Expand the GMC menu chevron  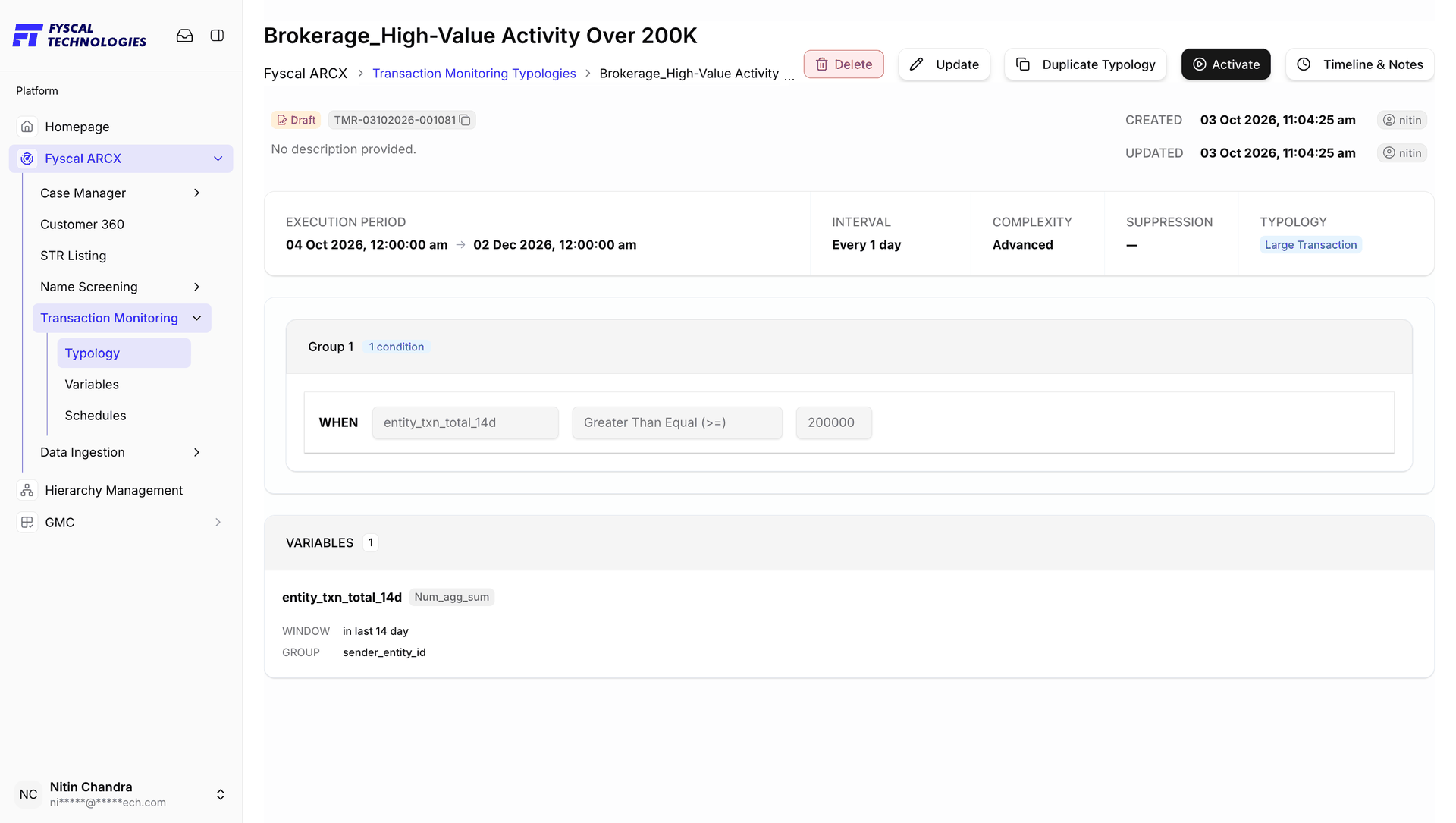(x=218, y=522)
